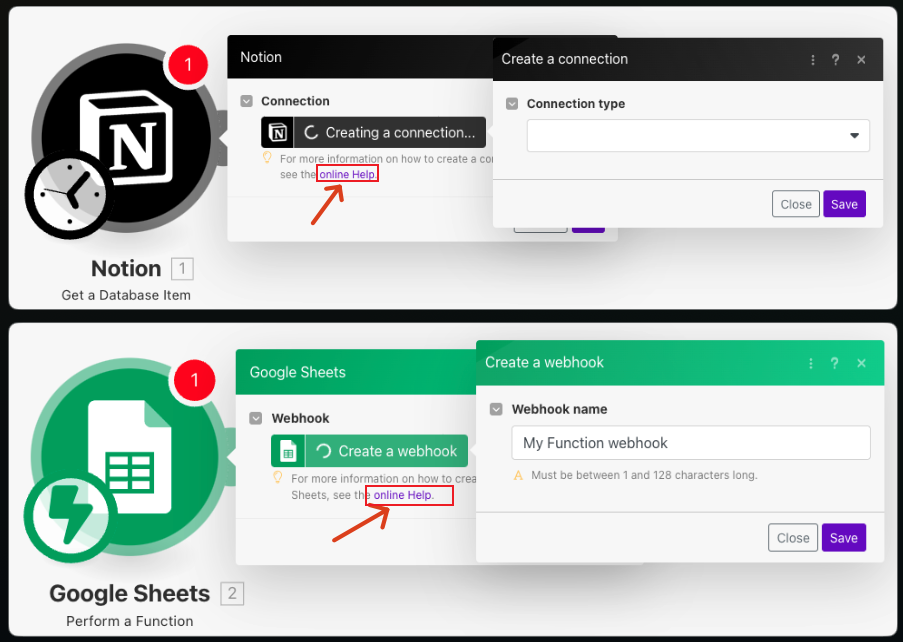Click Save in Create a webhook dialog
This screenshot has height=642, width=903.
click(844, 538)
